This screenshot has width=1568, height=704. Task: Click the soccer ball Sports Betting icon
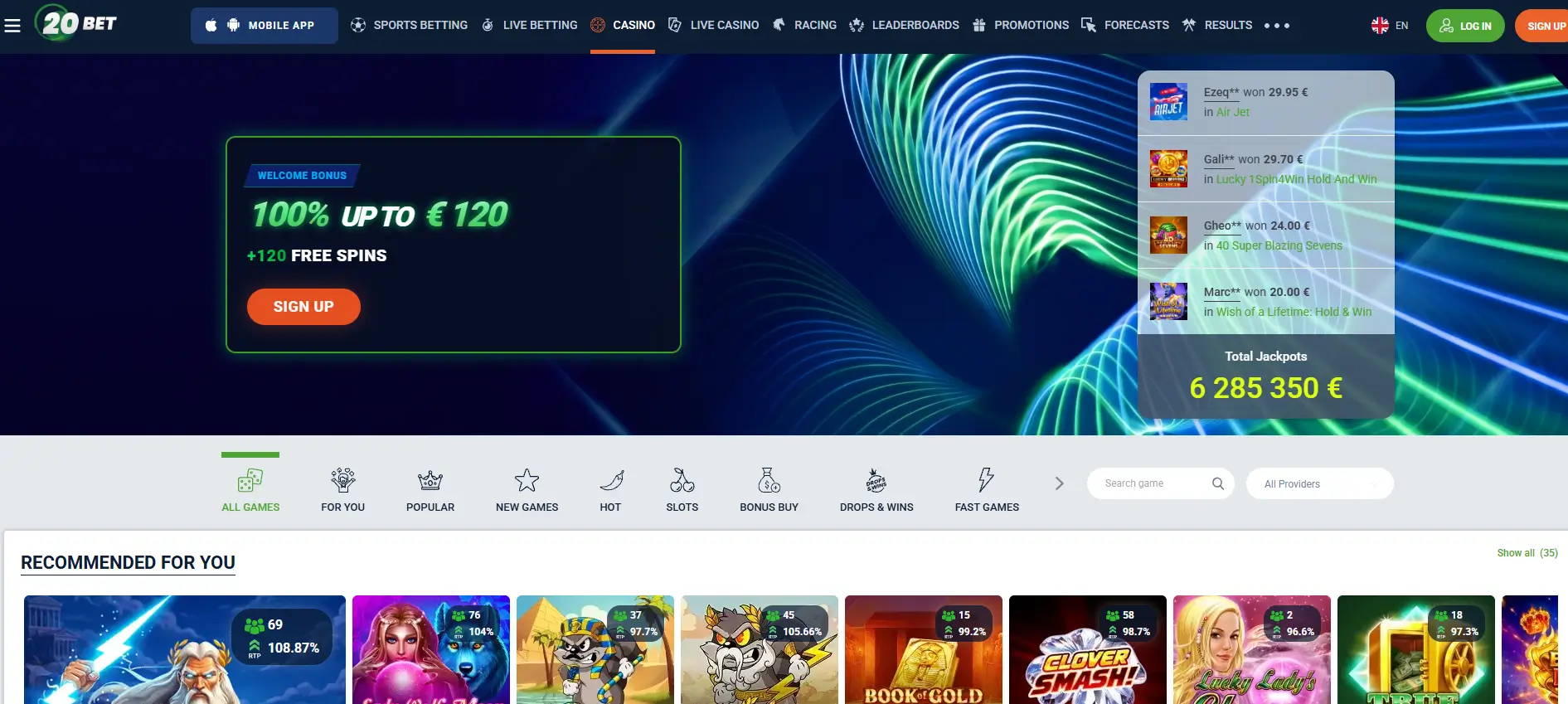pos(358,26)
